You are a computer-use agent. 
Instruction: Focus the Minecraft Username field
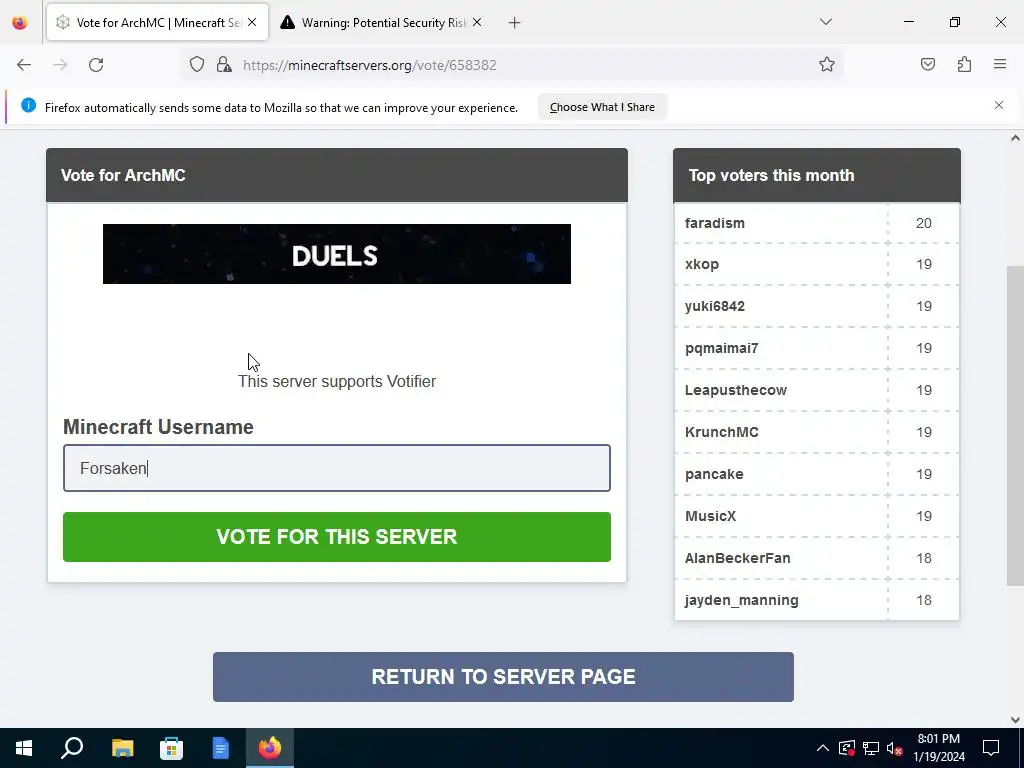[x=337, y=468]
